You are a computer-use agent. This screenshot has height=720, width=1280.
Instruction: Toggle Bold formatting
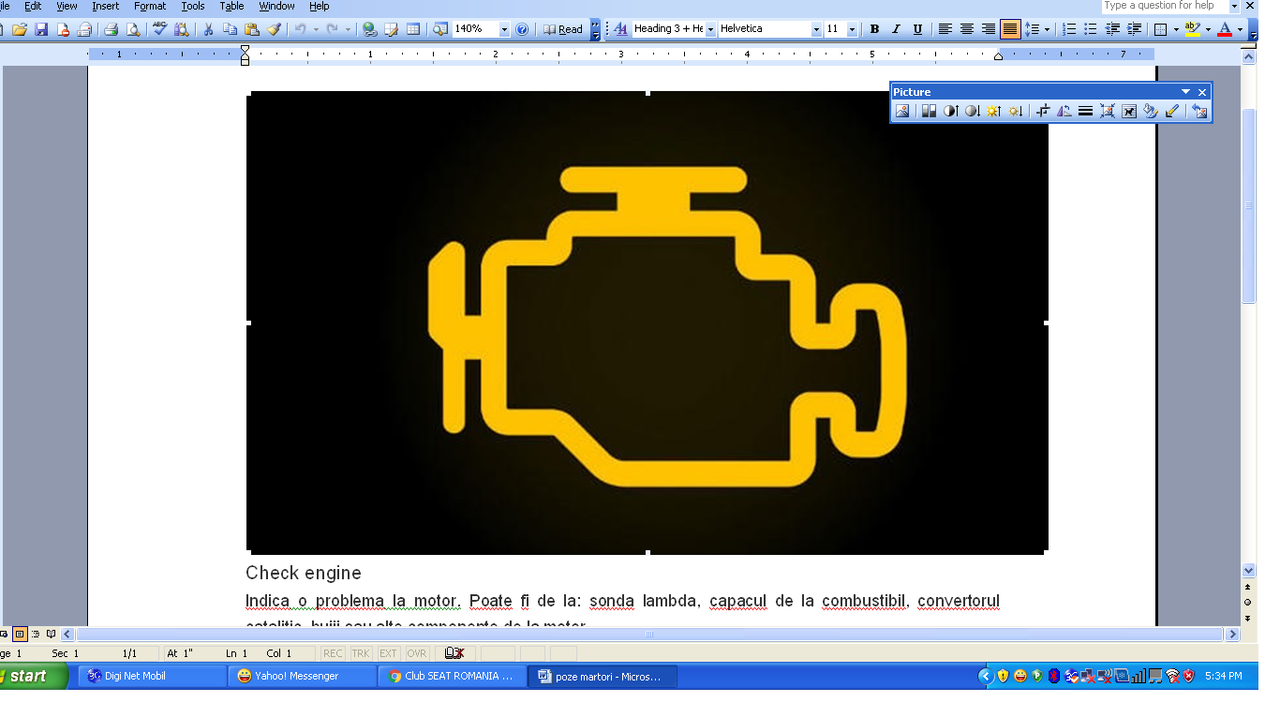click(x=874, y=29)
